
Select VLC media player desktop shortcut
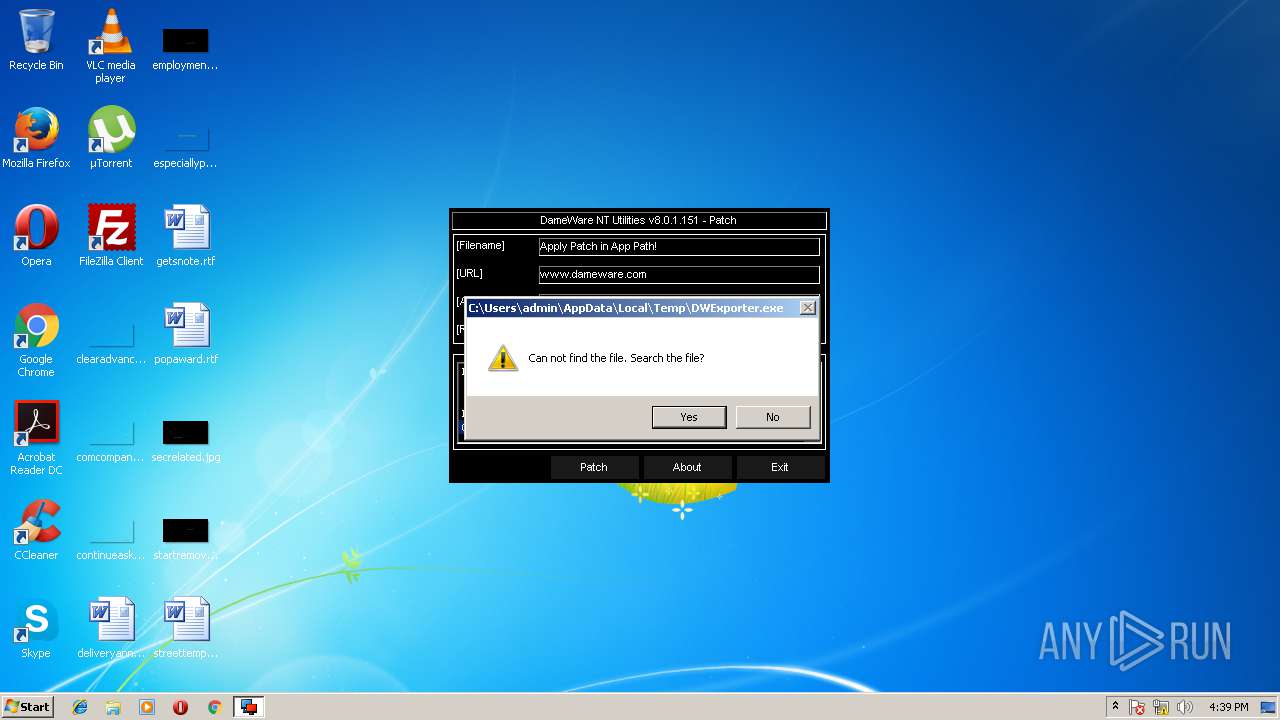point(110,46)
